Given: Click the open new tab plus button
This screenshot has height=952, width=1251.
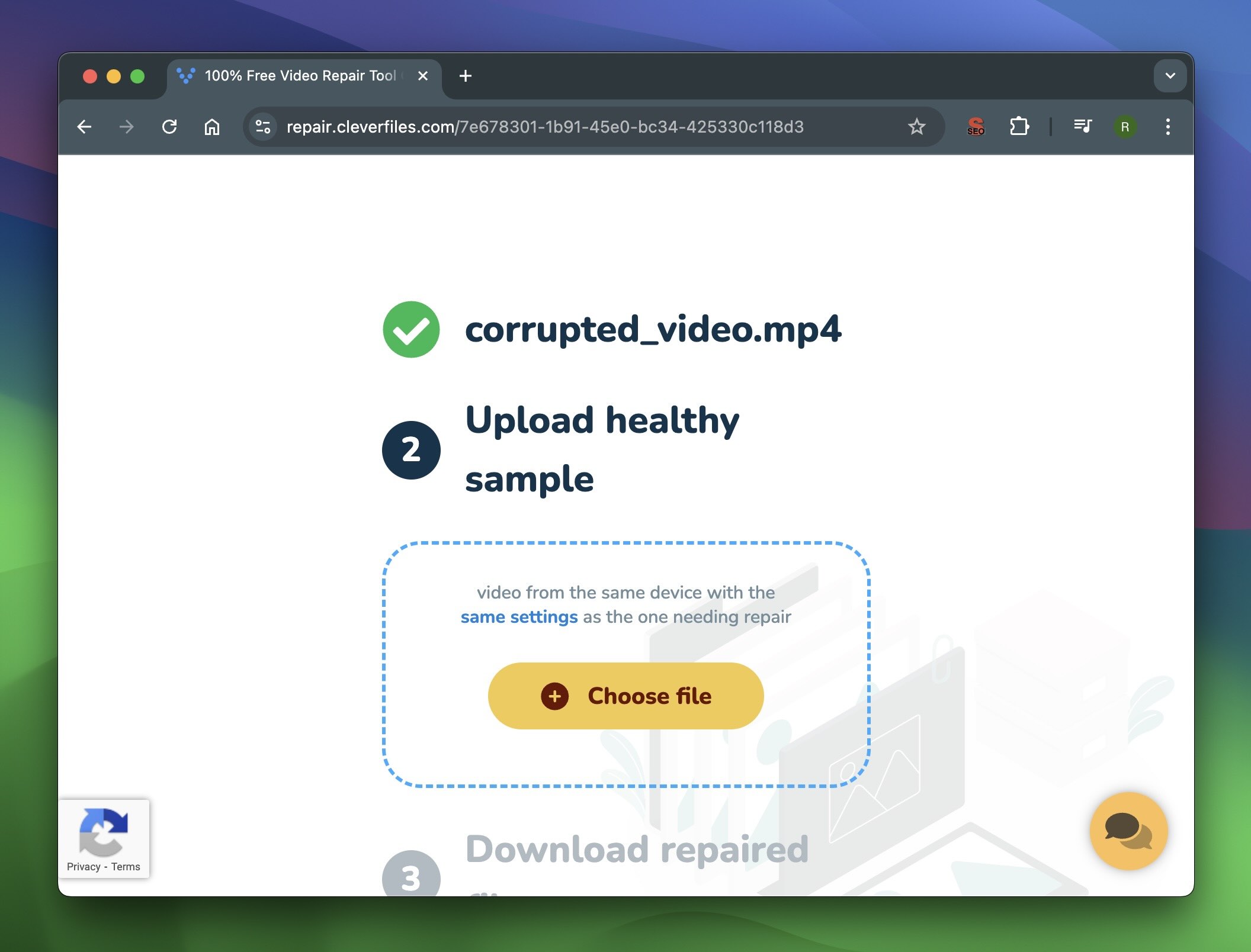Looking at the screenshot, I should coord(465,75).
